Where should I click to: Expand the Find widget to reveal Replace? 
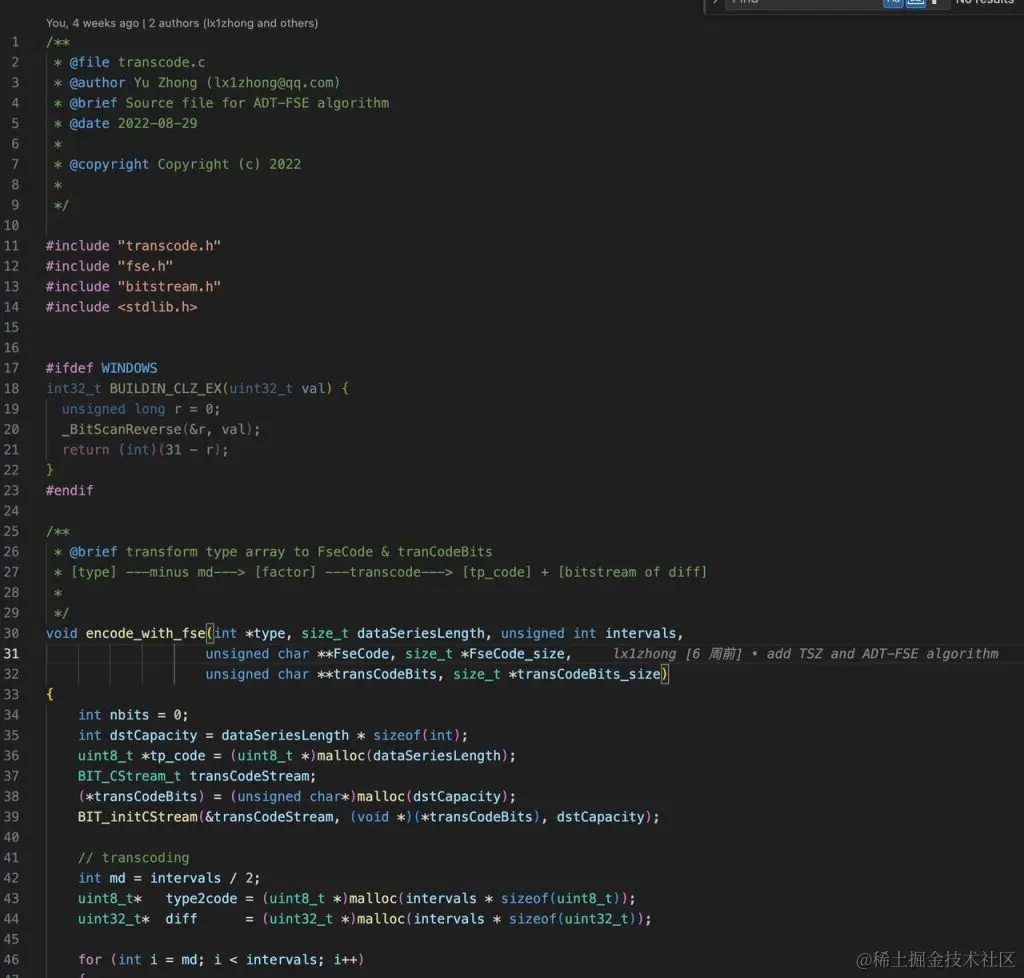pos(716,4)
